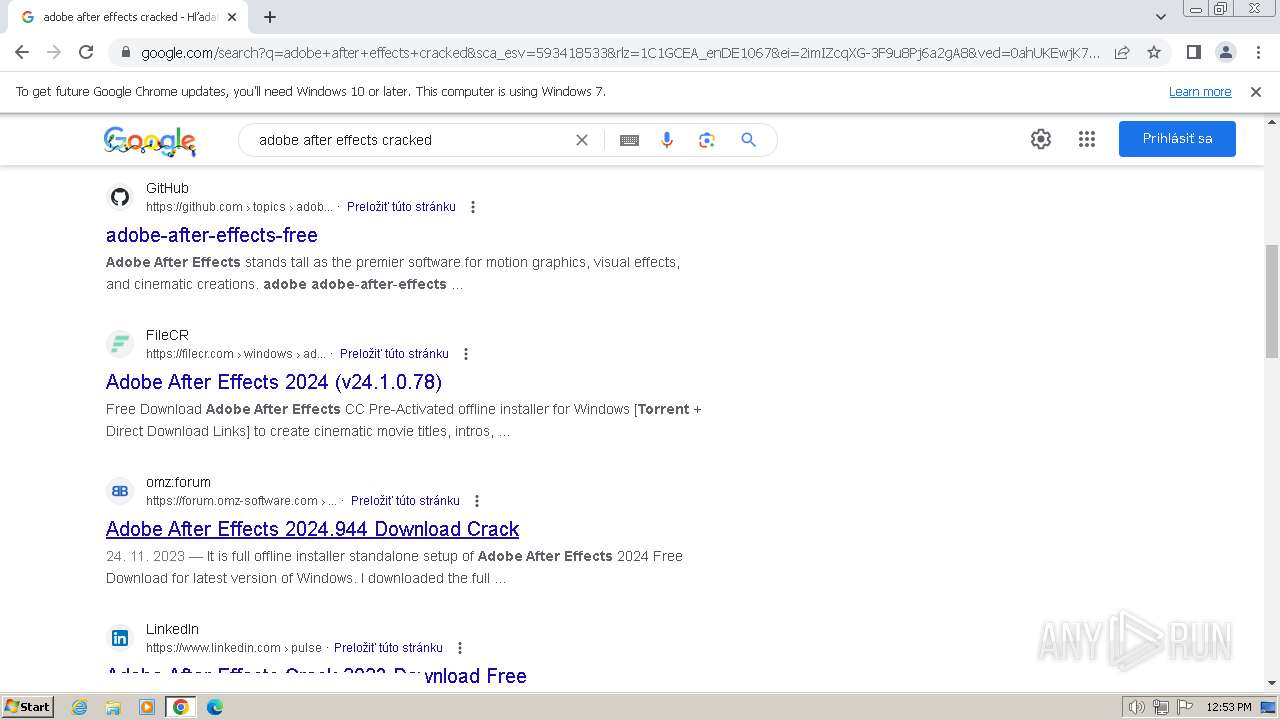Dismiss the Chrome update notification bar
Viewport: 1280px width, 720px height.
[1256, 91]
